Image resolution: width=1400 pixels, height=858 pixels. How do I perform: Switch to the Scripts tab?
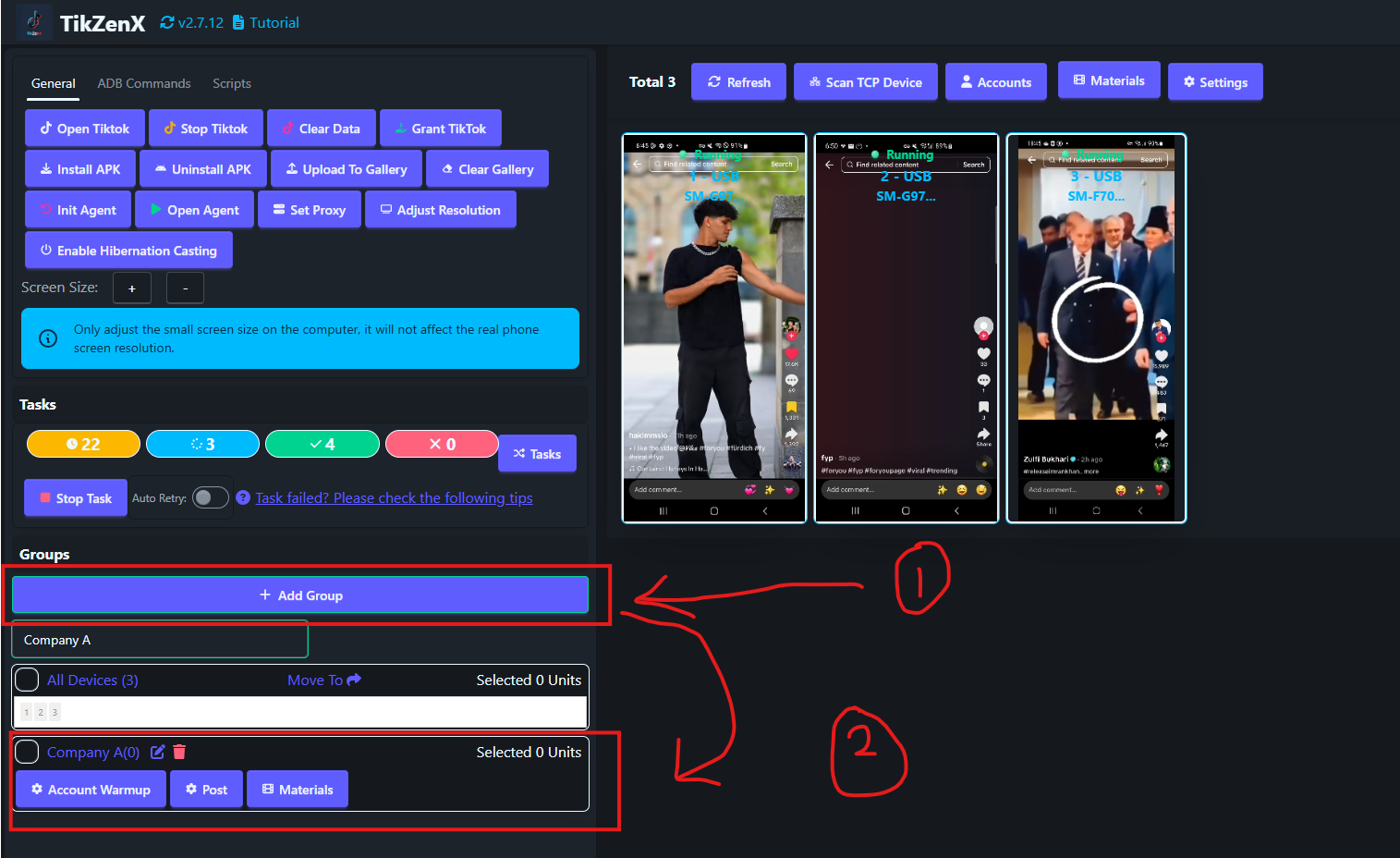point(232,83)
